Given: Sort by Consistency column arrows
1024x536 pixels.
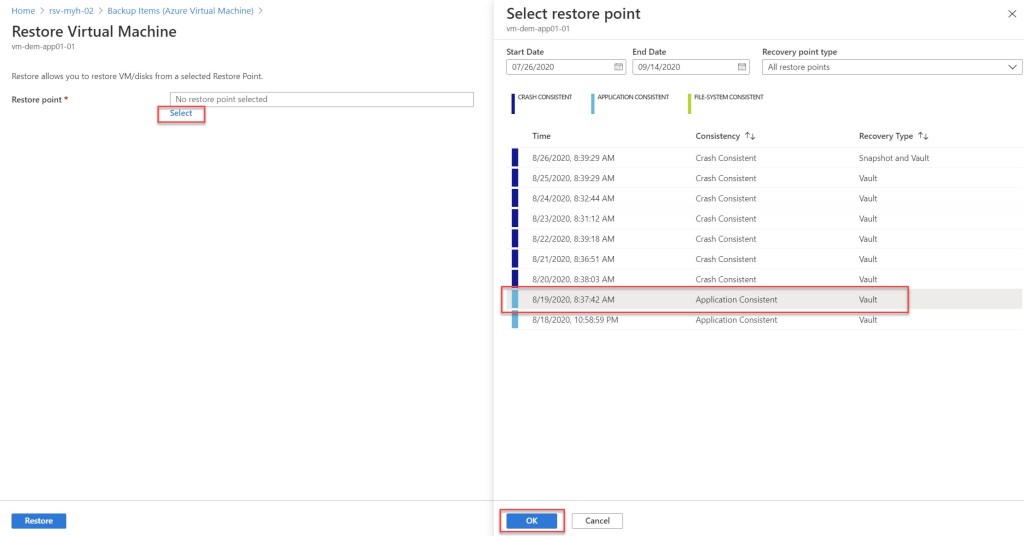Looking at the screenshot, I should 750,136.
